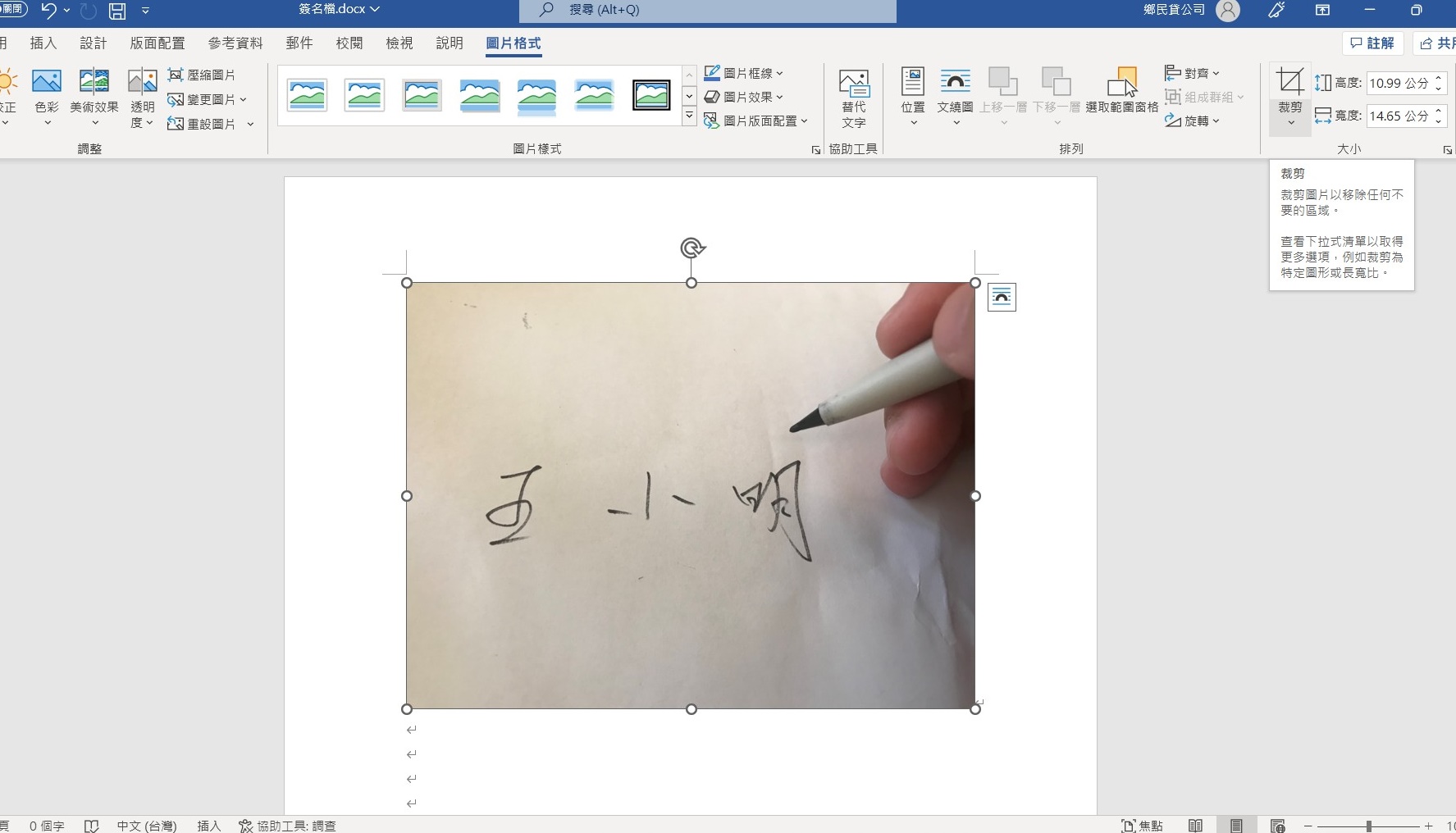Click the Undo arrow in the title bar
1456x833 pixels.
click(48, 11)
